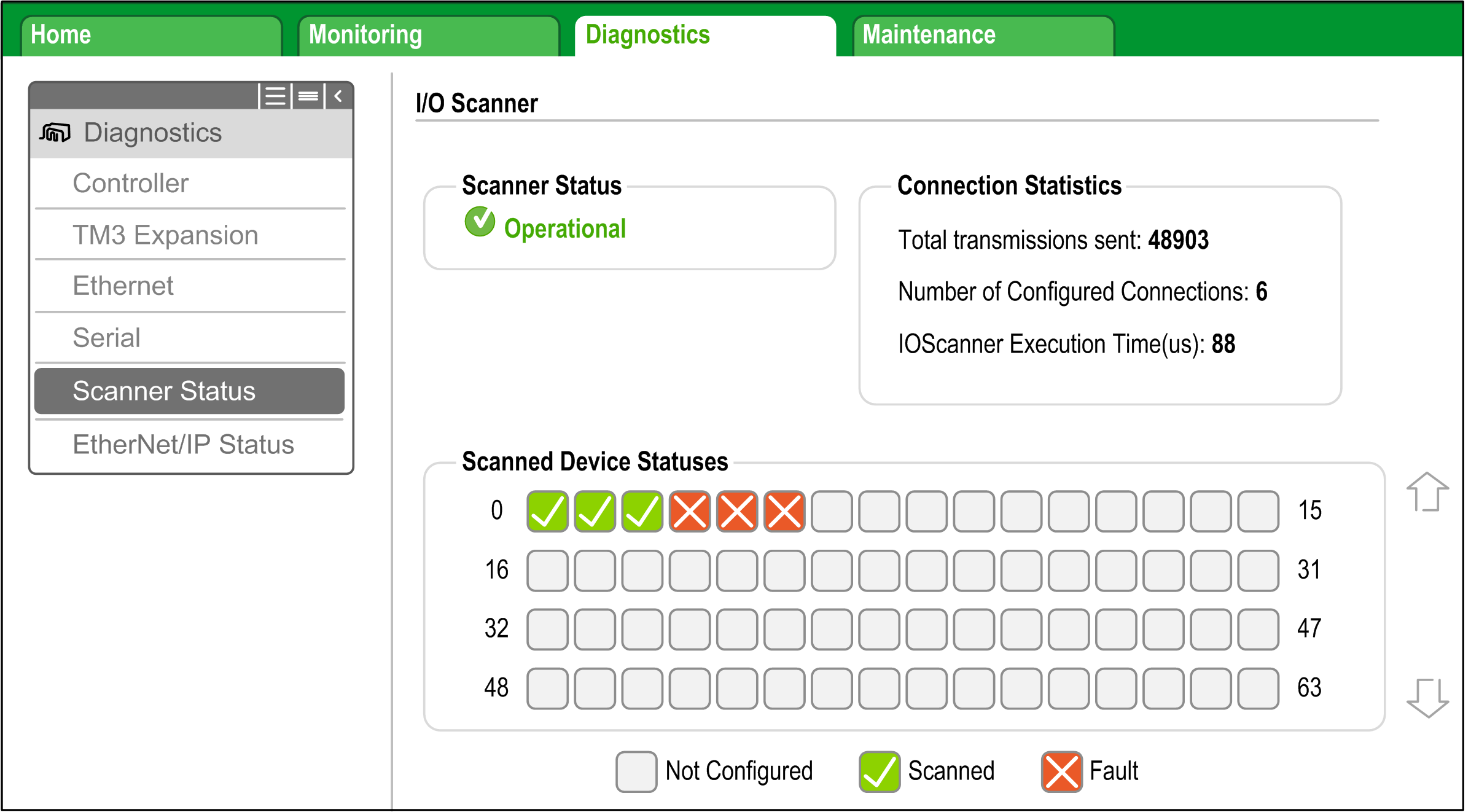
Task: Open the Monitoring tab
Action: [428, 36]
